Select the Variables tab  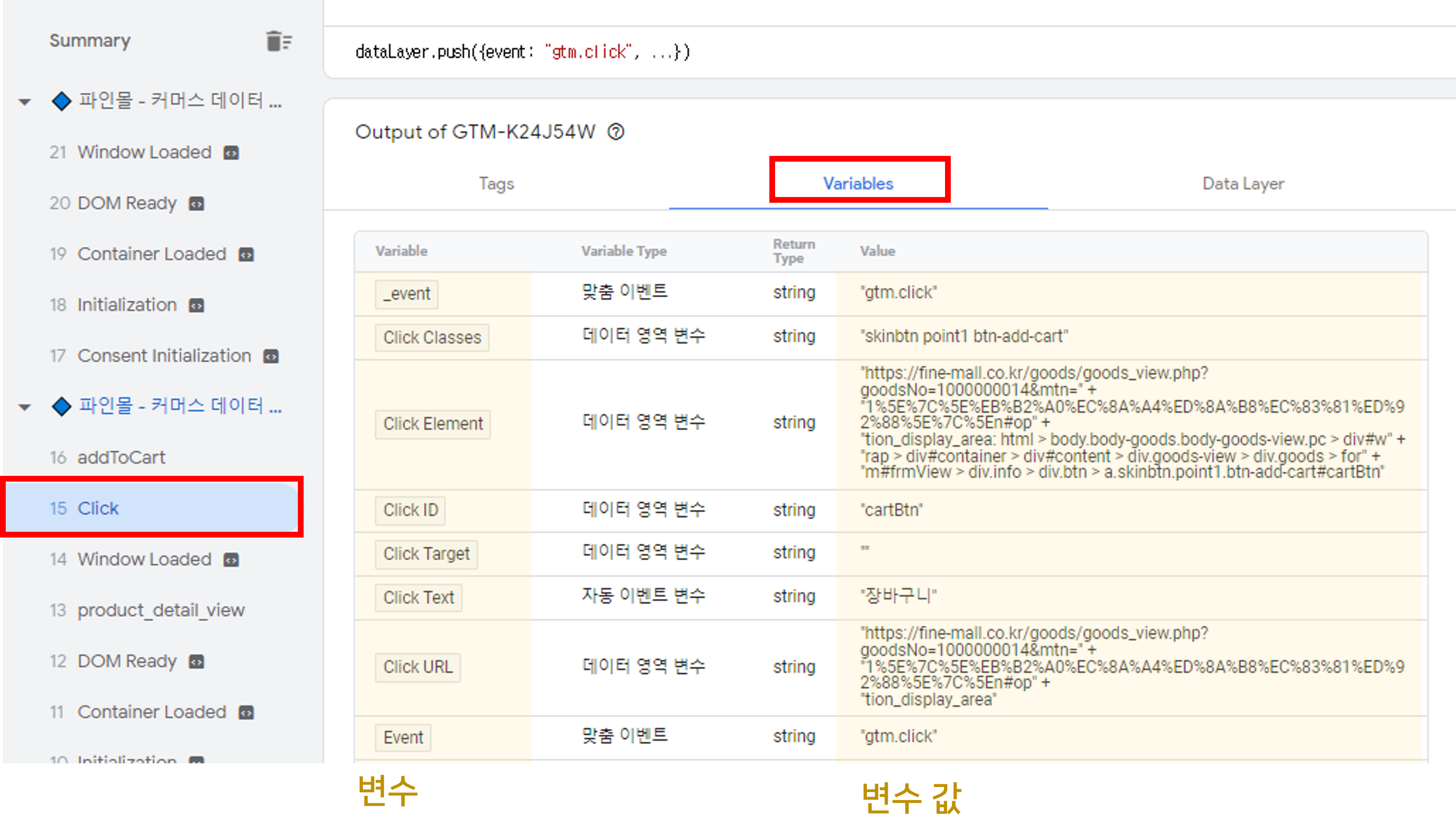pos(858,184)
